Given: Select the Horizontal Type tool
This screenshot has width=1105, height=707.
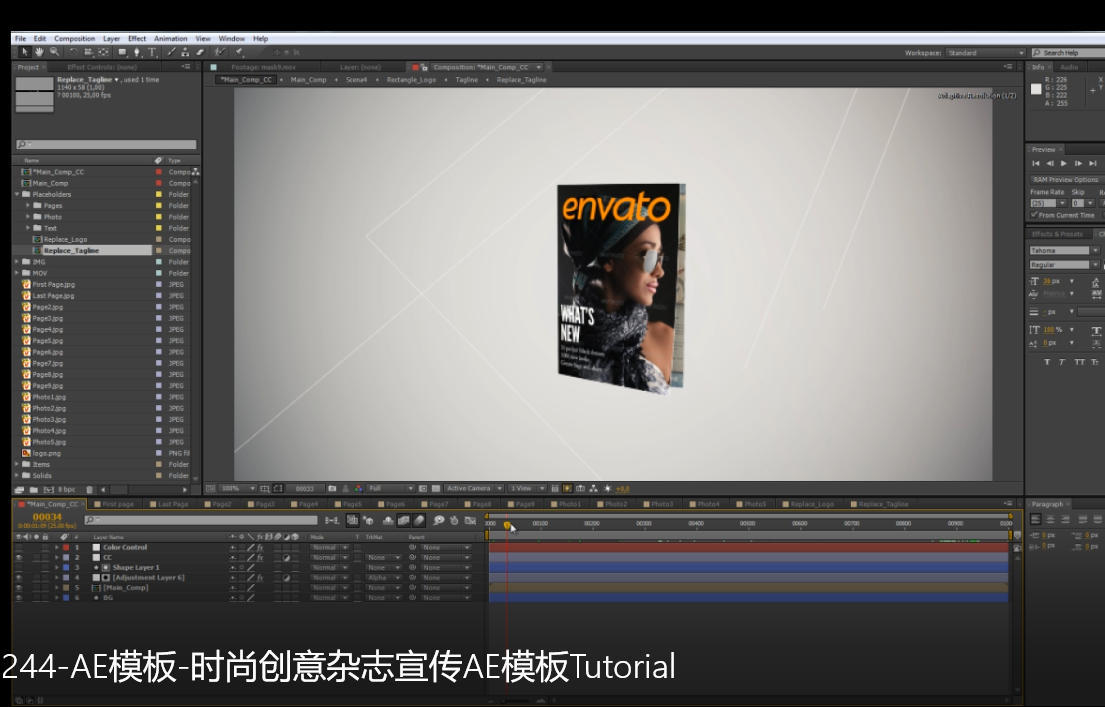Looking at the screenshot, I should (152, 52).
